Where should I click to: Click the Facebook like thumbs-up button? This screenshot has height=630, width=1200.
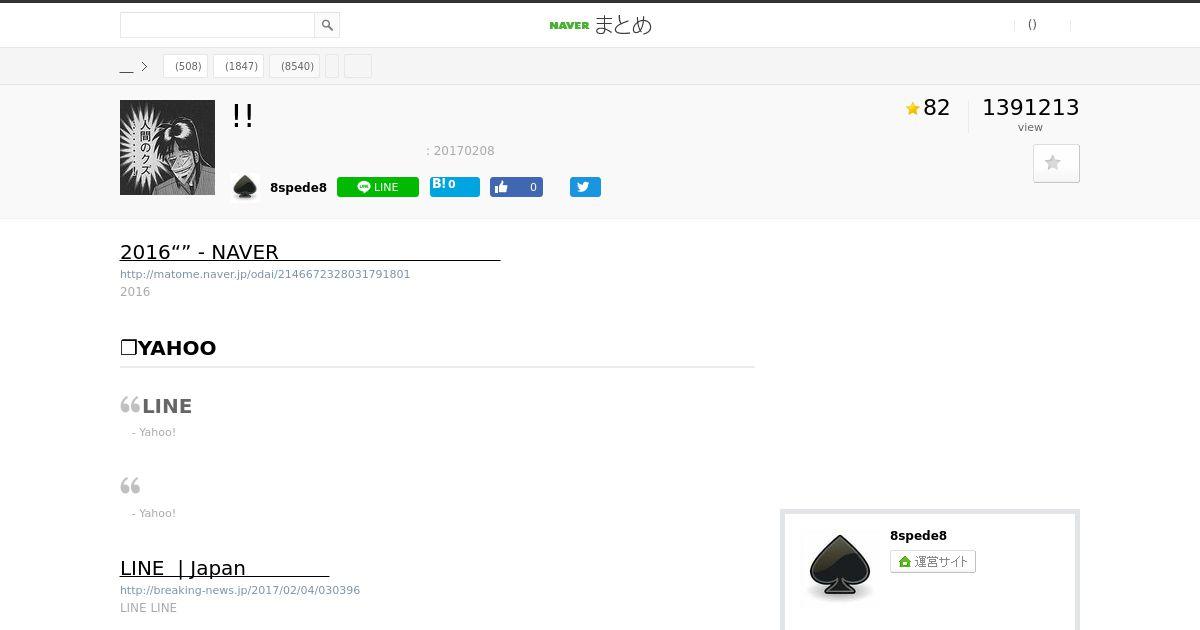pos(516,187)
